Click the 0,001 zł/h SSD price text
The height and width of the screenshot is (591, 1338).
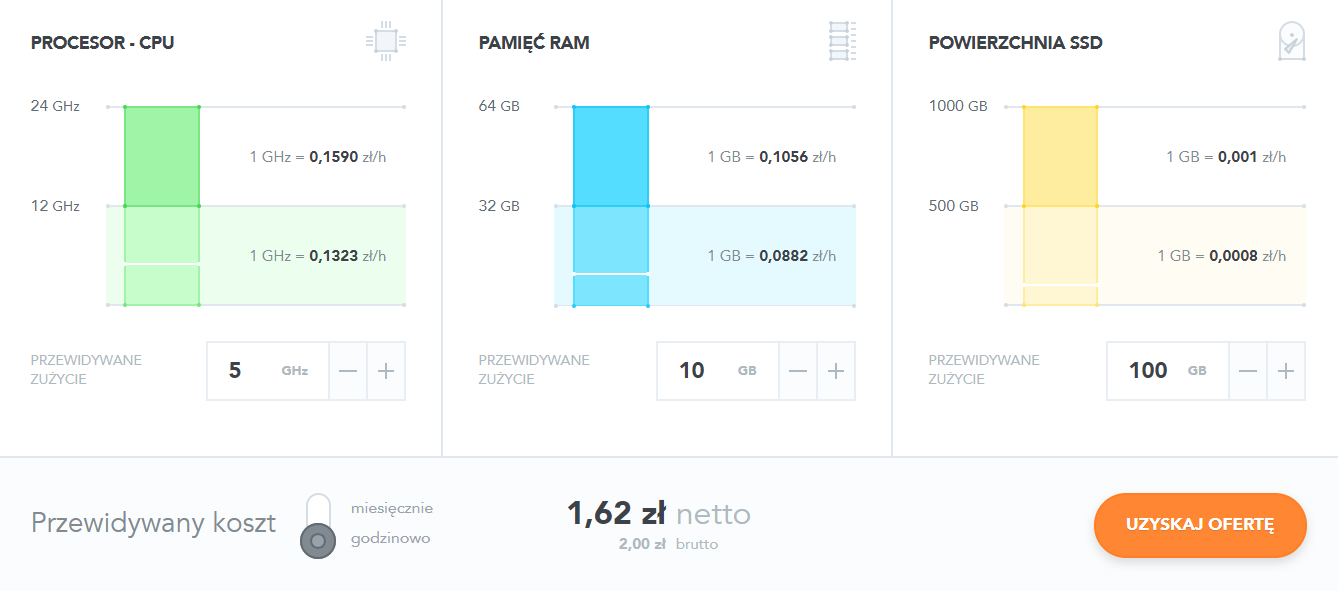1226,157
